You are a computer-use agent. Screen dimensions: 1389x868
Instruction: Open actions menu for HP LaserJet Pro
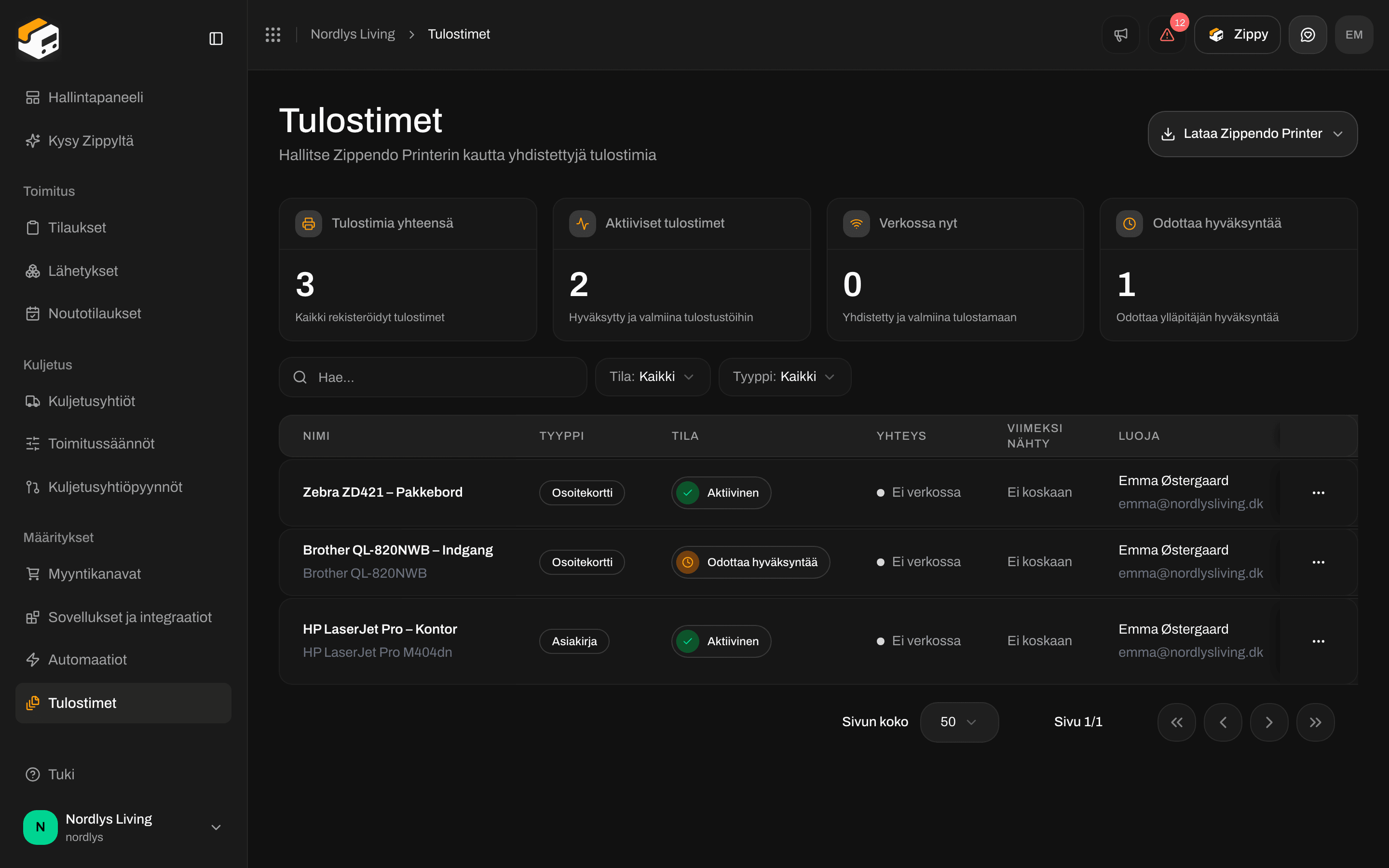[x=1319, y=641]
